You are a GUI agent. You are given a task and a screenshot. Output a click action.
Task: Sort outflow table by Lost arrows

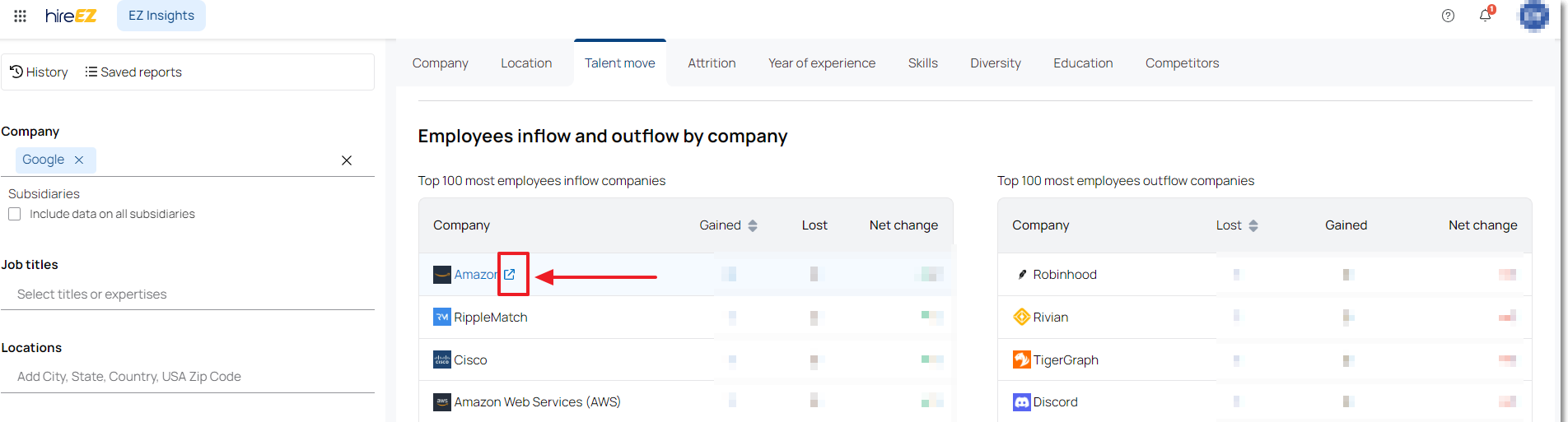pyautogui.click(x=1253, y=225)
